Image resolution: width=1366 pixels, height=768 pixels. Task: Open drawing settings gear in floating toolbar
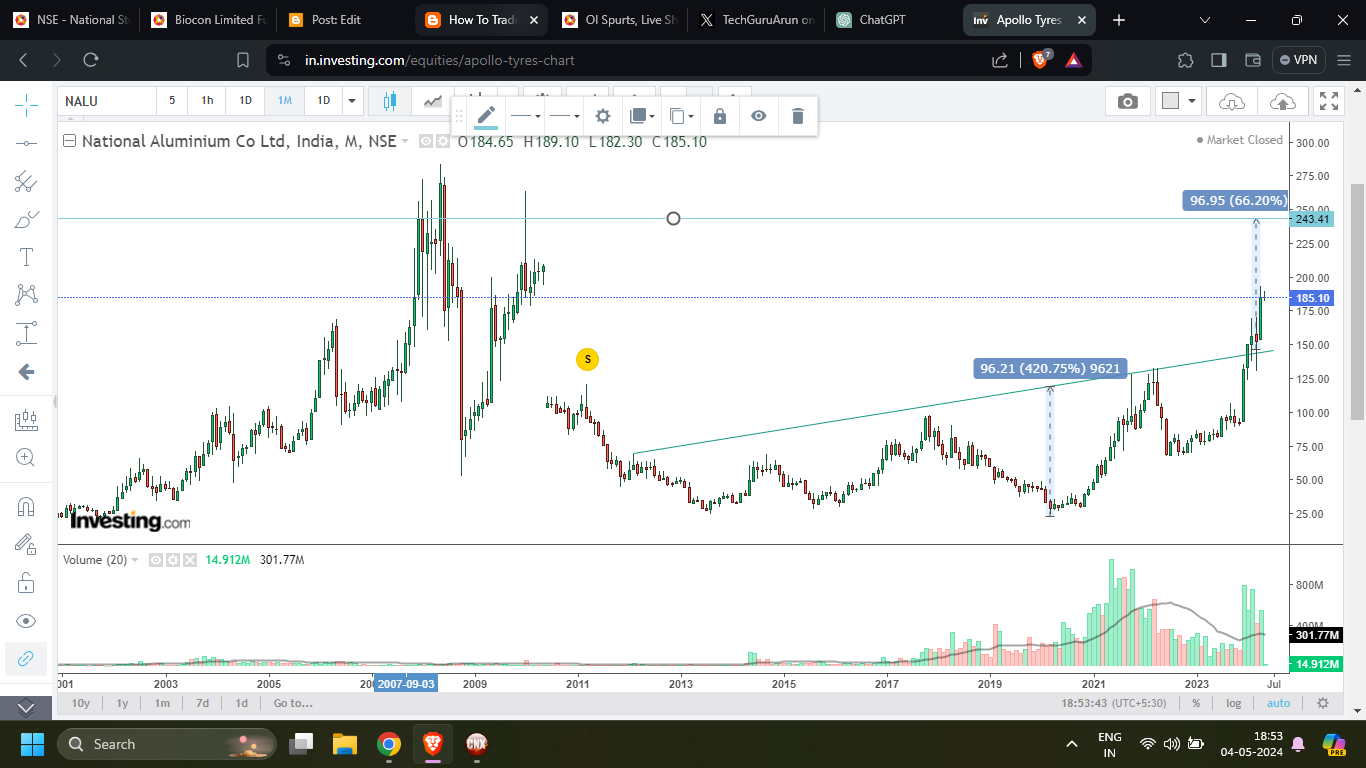[603, 116]
